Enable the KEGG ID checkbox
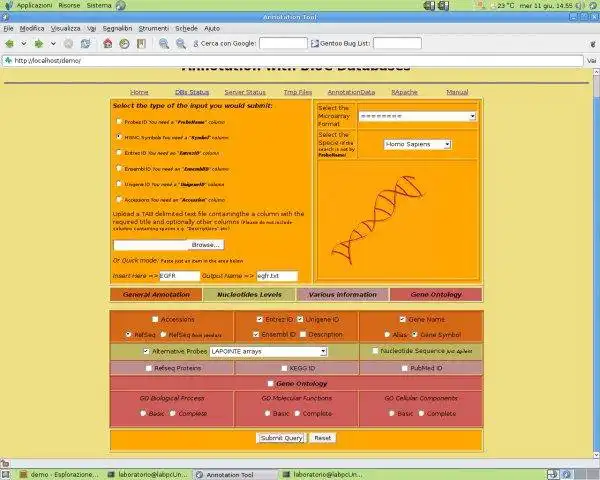600x480 pixels. [284, 368]
